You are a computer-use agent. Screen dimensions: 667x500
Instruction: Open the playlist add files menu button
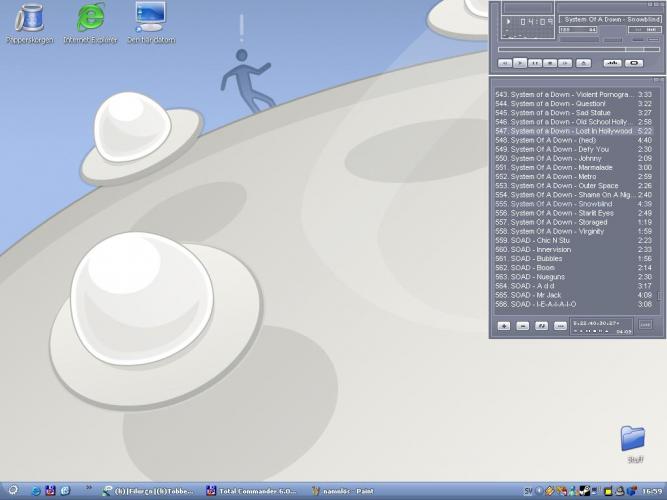pyautogui.click(x=504, y=325)
